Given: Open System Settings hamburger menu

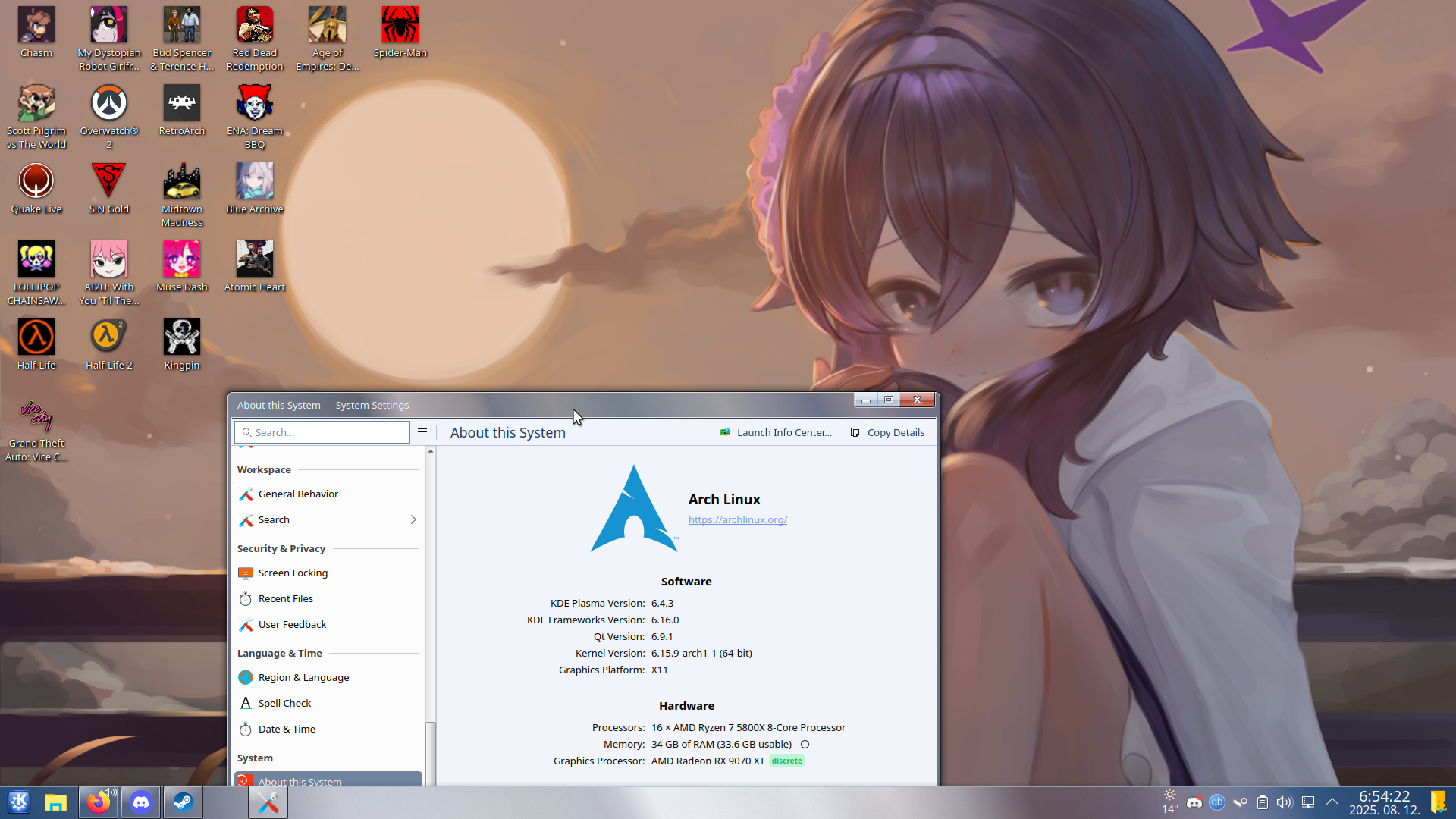Looking at the screenshot, I should click(422, 432).
